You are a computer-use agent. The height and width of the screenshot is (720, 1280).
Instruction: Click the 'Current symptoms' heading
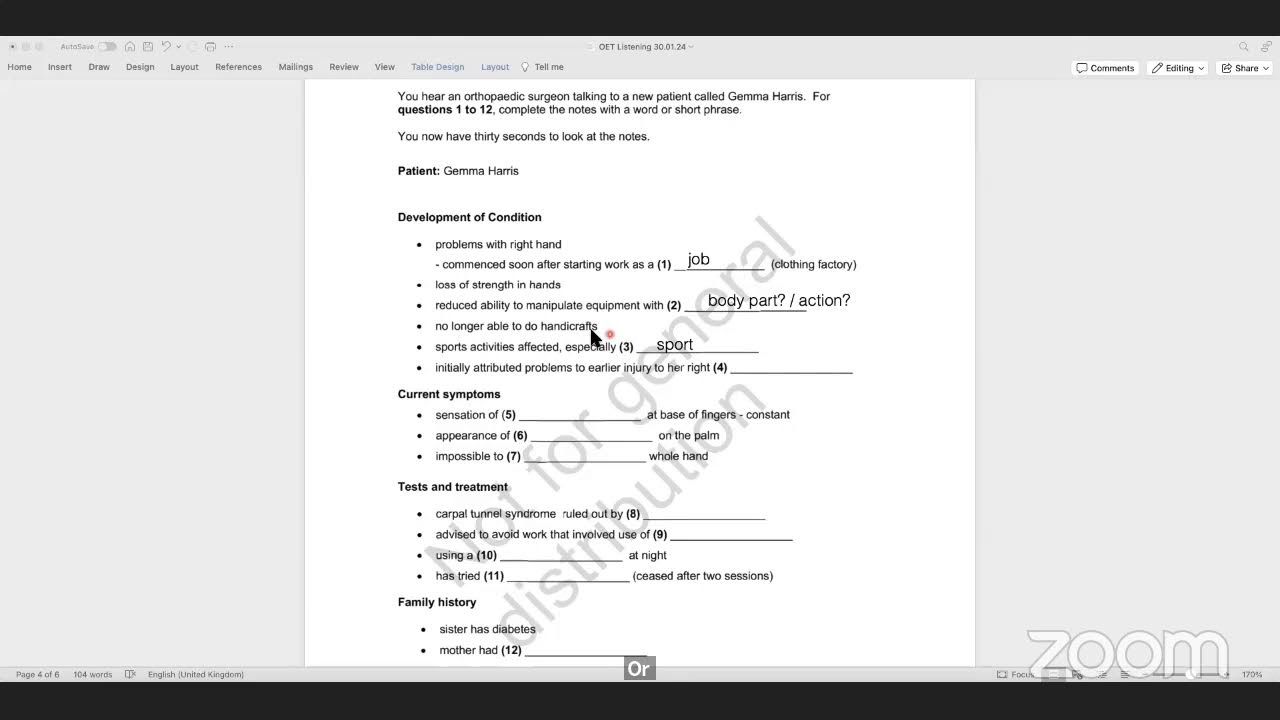pos(449,394)
